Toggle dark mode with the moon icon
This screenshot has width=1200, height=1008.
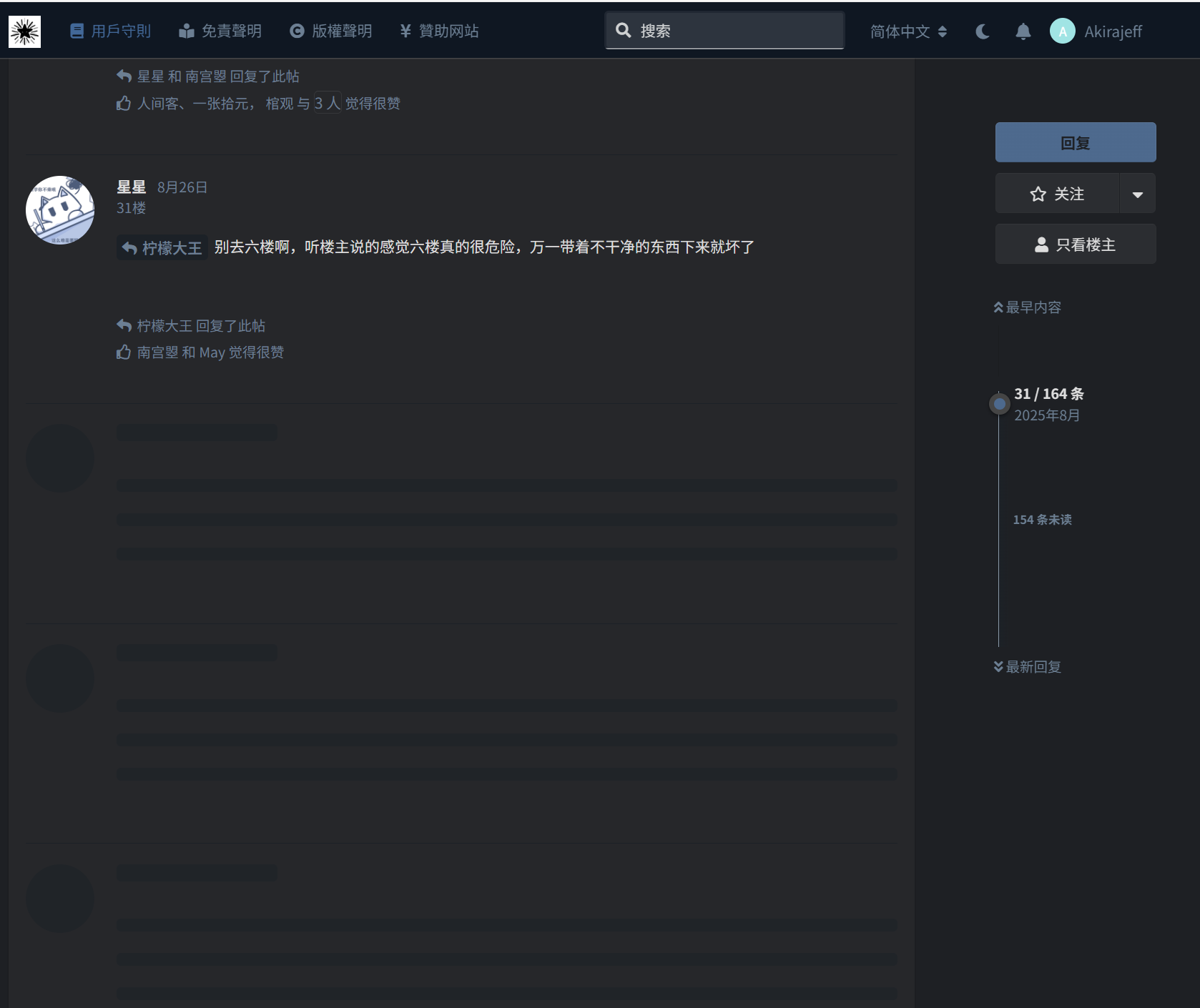point(983,31)
